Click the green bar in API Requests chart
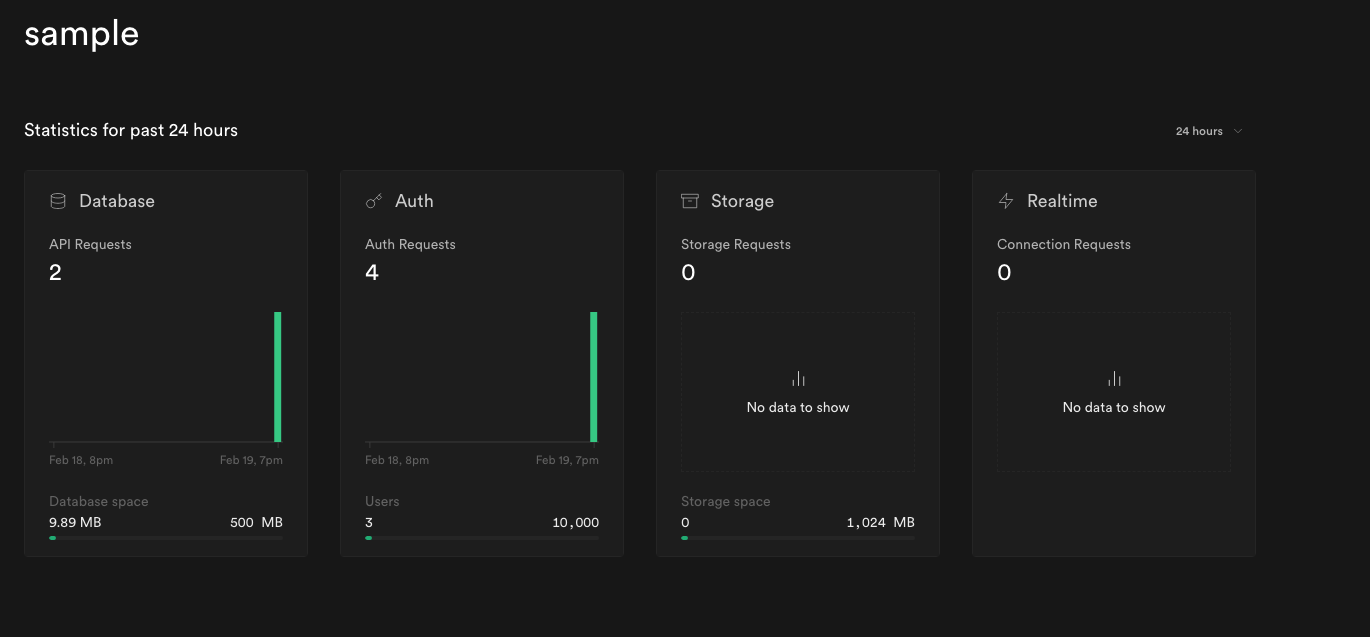The image size is (1370, 637). point(278,377)
